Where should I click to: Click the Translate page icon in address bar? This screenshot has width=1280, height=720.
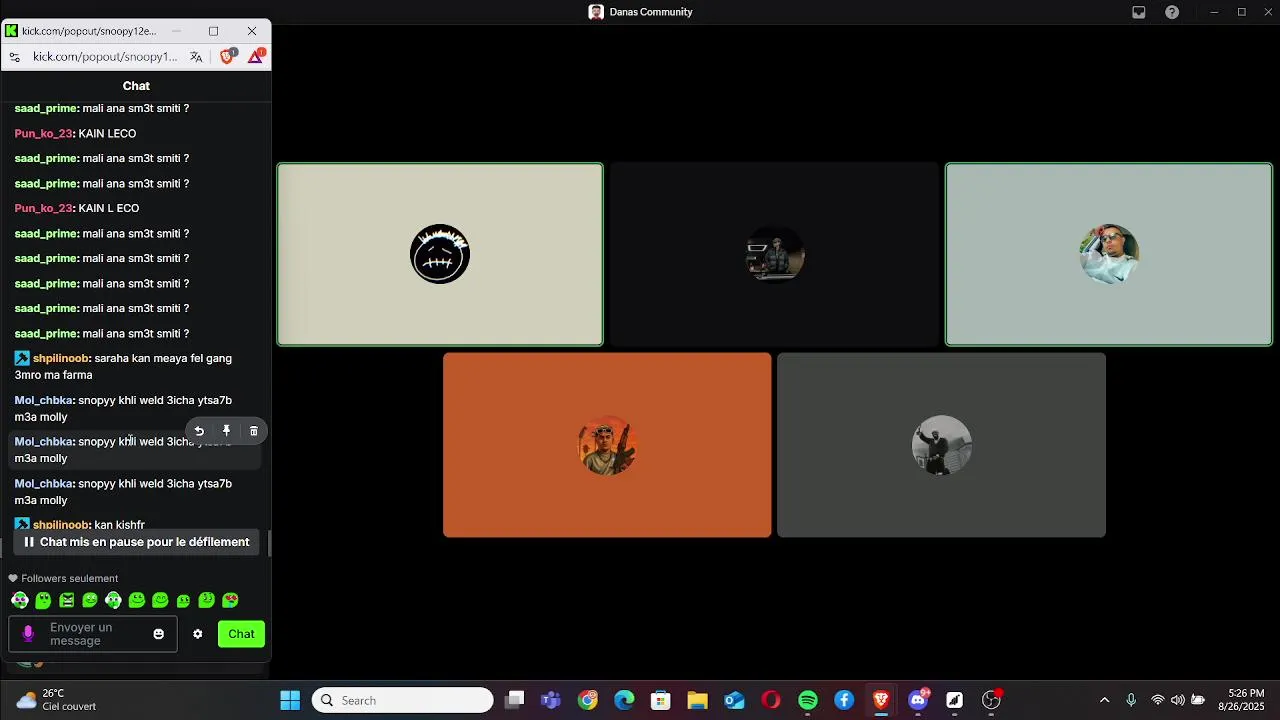coord(196,57)
